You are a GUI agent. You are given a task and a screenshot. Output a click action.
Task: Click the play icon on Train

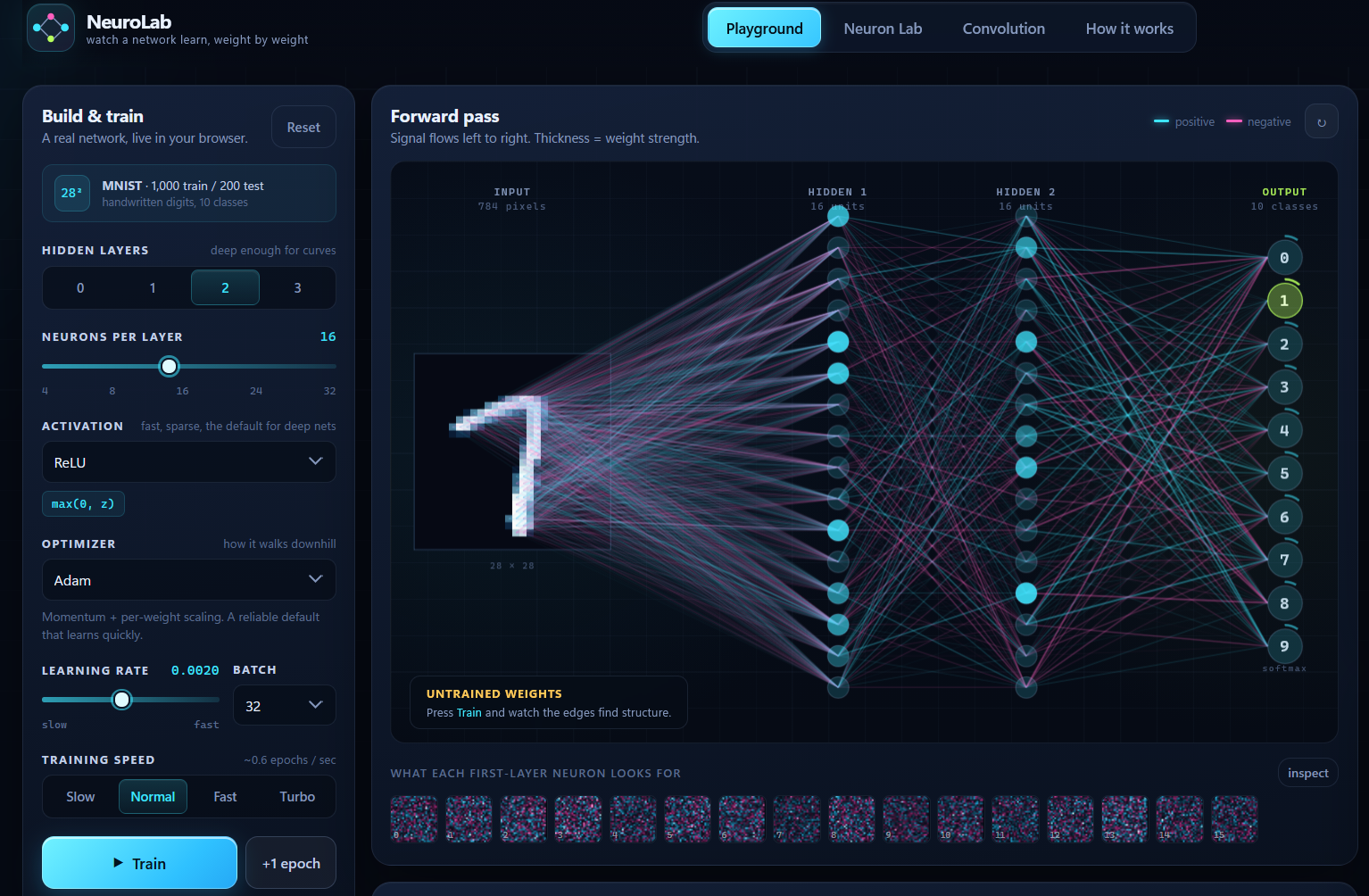click(x=118, y=863)
